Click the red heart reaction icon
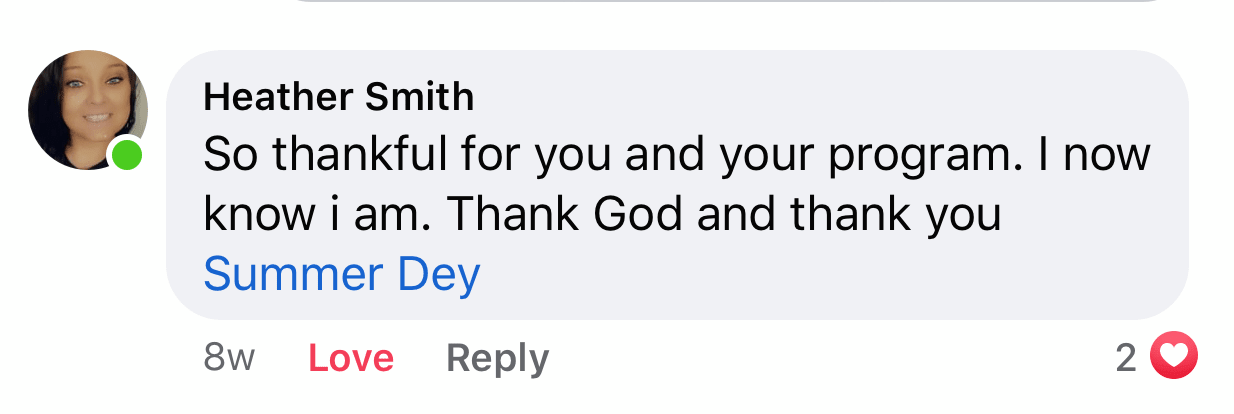This screenshot has width=1234, height=414. (1174, 357)
